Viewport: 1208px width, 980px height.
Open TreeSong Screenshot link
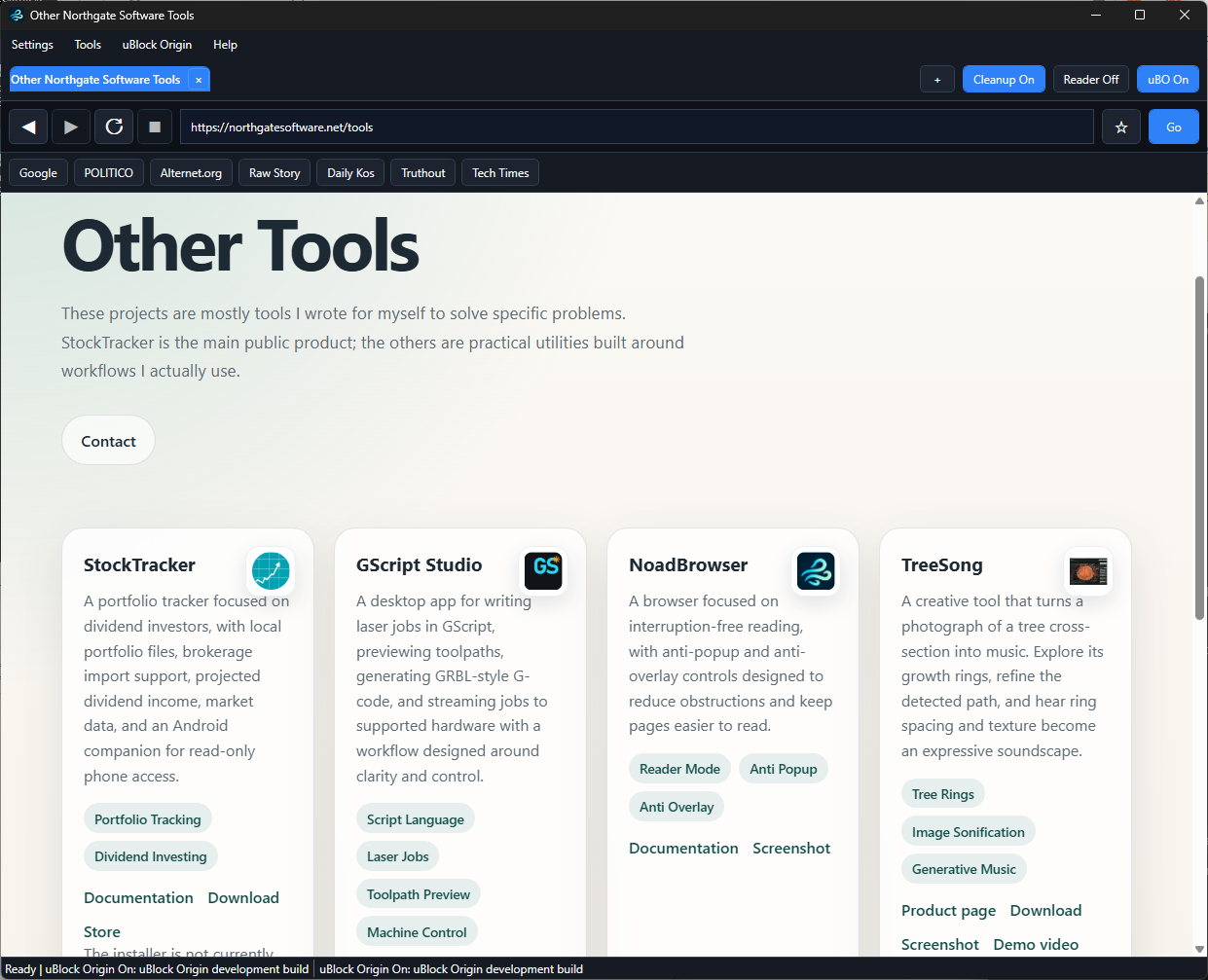(940, 944)
